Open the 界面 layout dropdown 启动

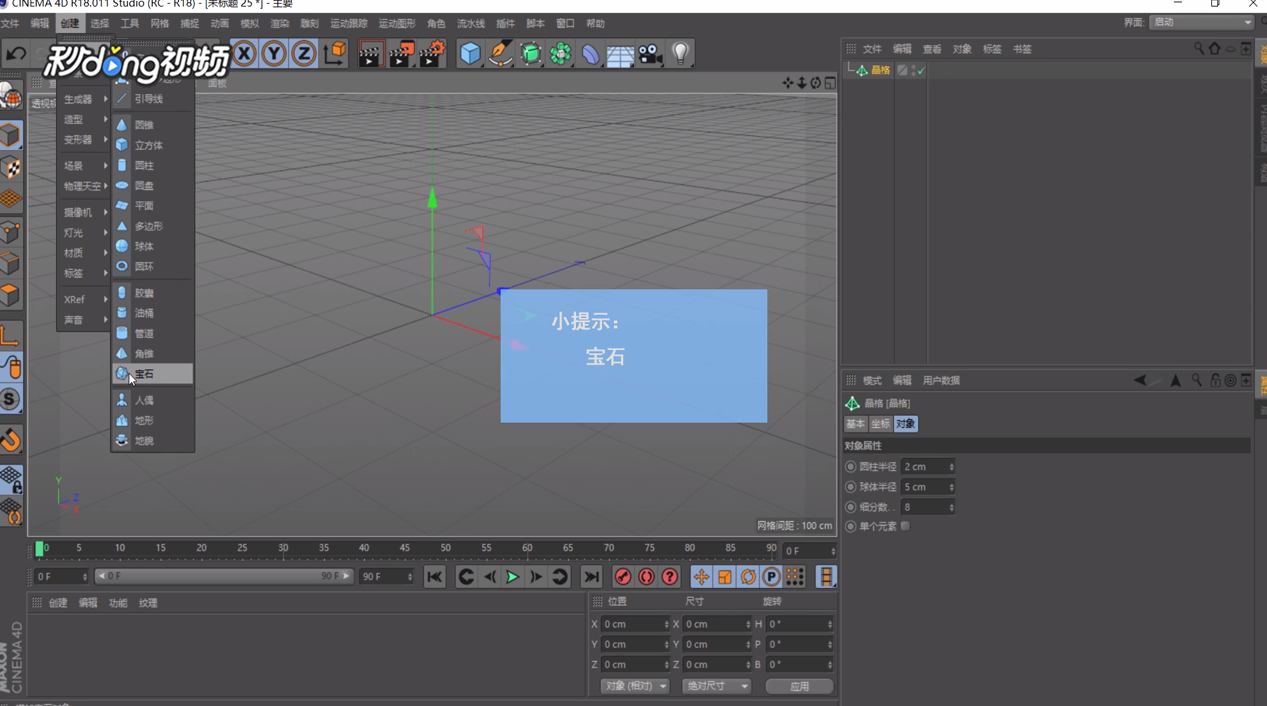pyautogui.click(x=1202, y=22)
